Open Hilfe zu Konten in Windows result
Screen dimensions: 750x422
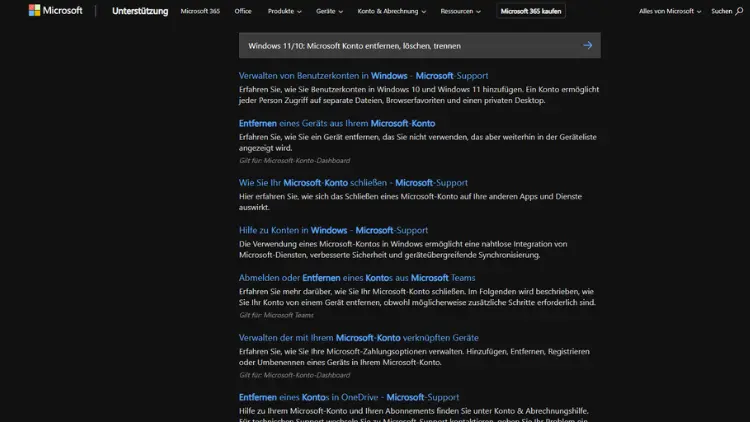click(333, 230)
